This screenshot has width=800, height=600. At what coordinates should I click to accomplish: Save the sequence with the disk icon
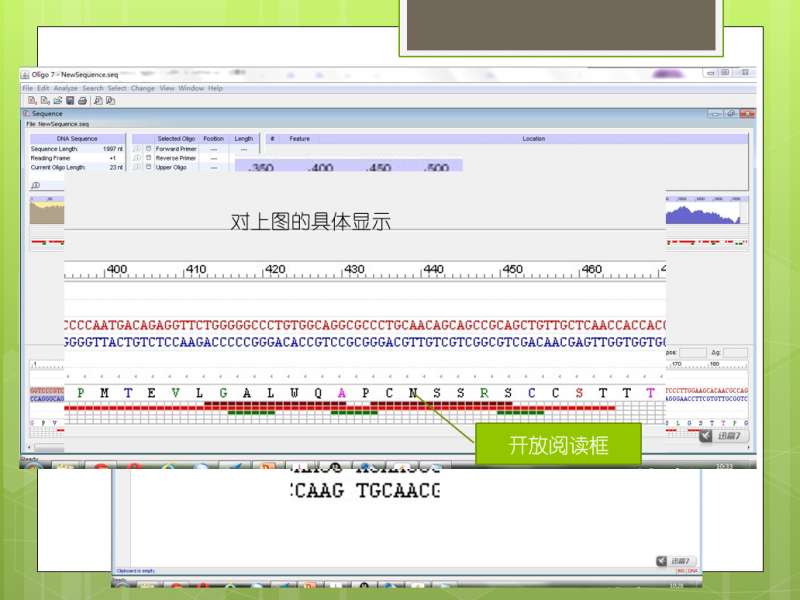tap(70, 101)
